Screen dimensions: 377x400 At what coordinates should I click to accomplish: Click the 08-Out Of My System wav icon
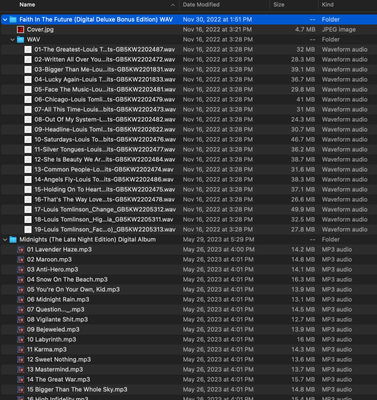28,120
